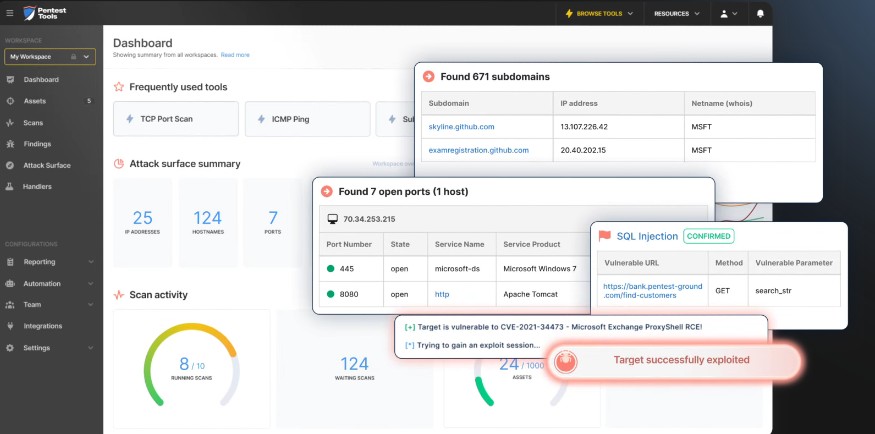Click the star icon beside Frequently used tools
This screenshot has height=434, width=875.
click(x=118, y=87)
